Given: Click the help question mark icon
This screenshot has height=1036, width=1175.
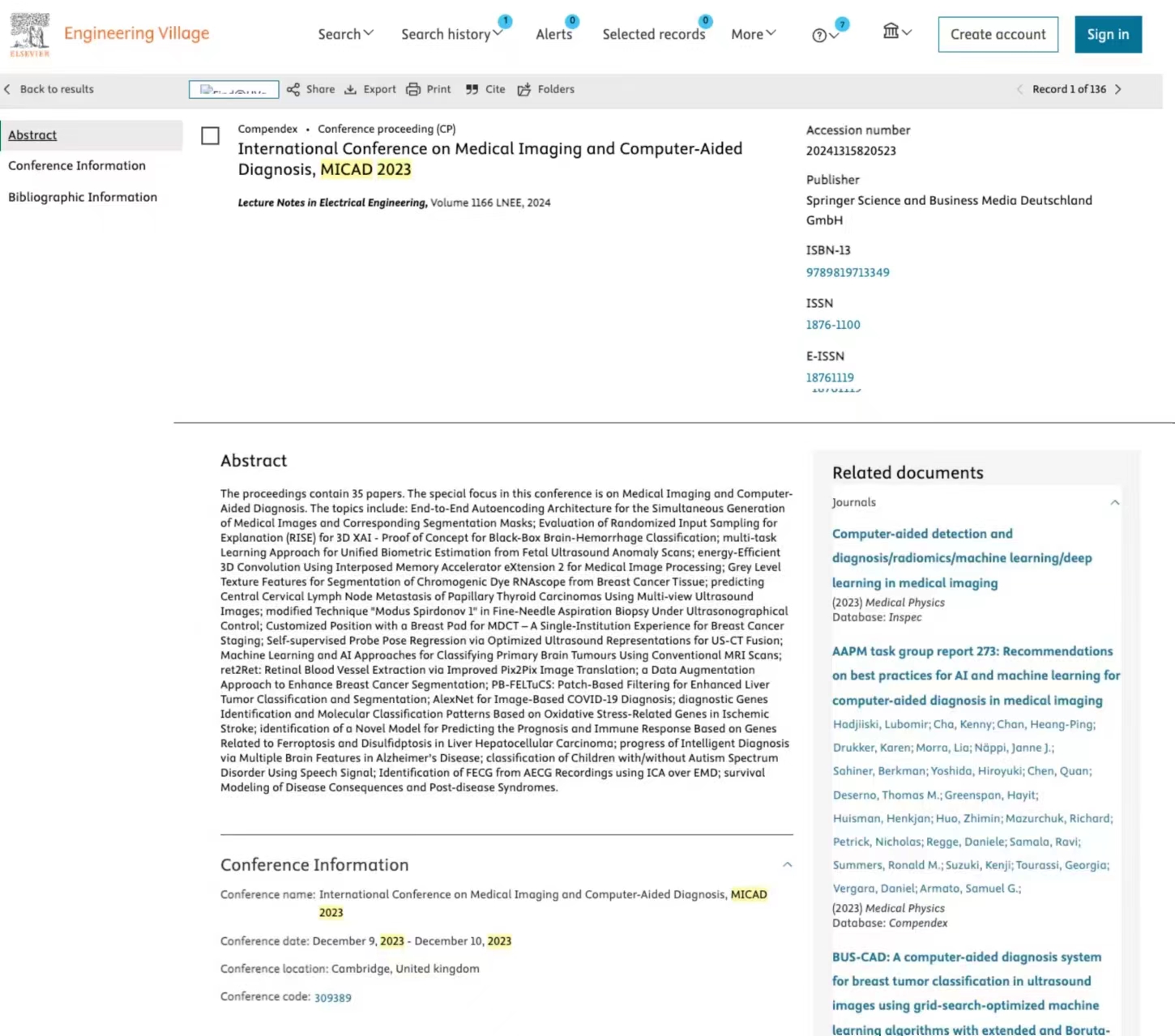Looking at the screenshot, I should (819, 35).
